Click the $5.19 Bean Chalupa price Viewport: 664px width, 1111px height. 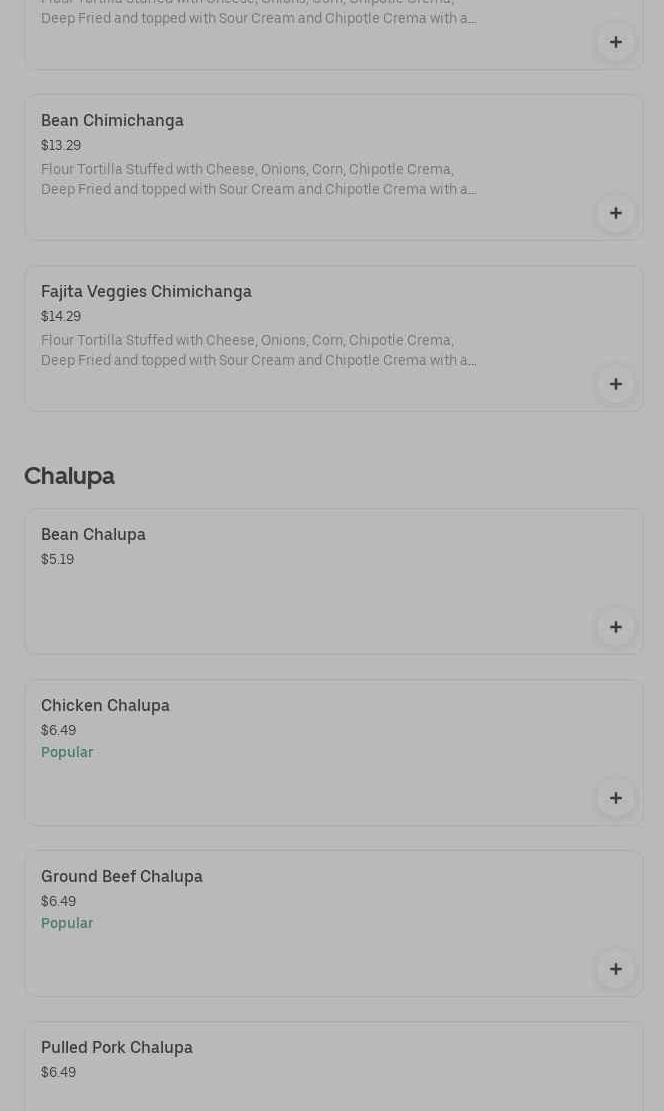pos(57,560)
